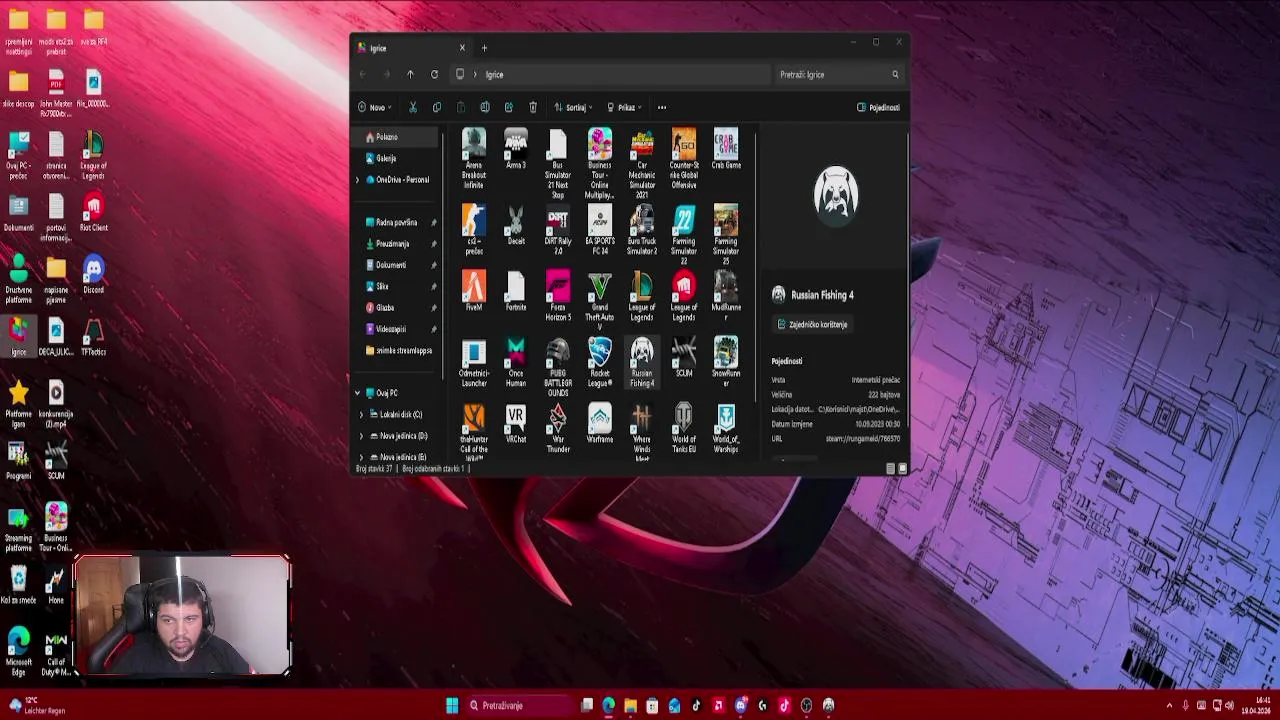Image resolution: width=1280 pixels, height=720 pixels.
Task: Click the Windows Start button on taskbar
Action: pos(452,705)
